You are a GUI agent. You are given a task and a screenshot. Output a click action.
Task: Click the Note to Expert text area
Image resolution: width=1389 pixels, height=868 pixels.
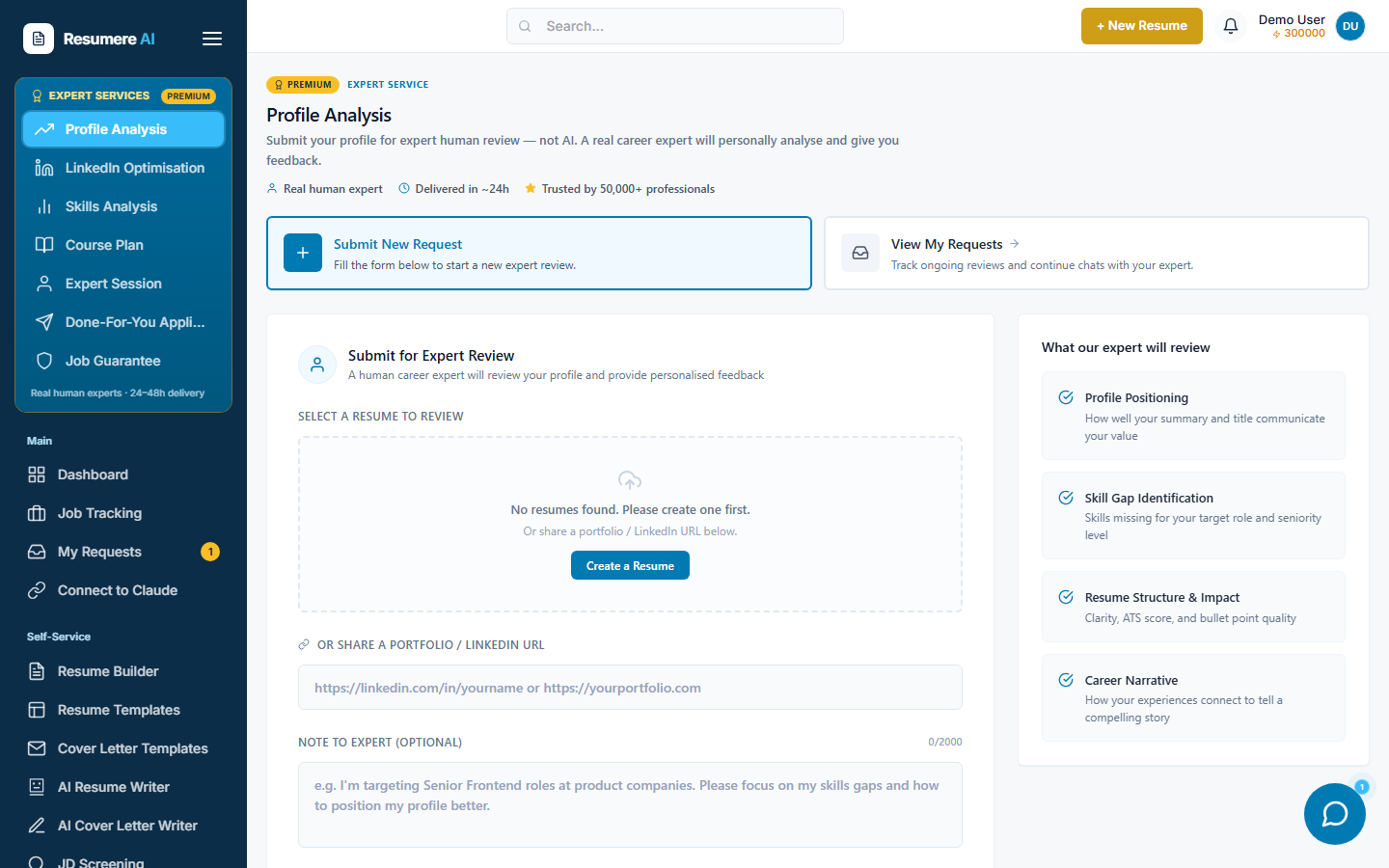630,804
